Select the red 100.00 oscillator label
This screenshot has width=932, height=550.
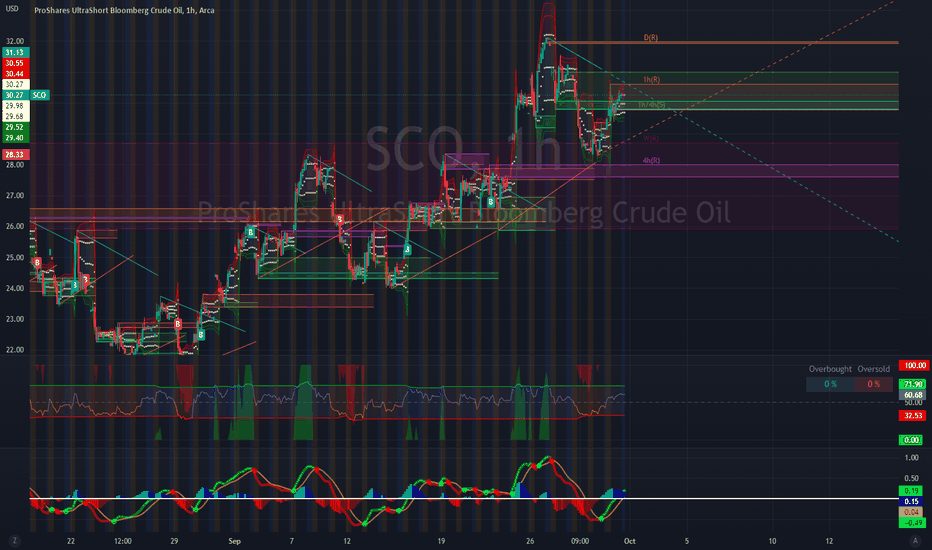tap(914, 365)
